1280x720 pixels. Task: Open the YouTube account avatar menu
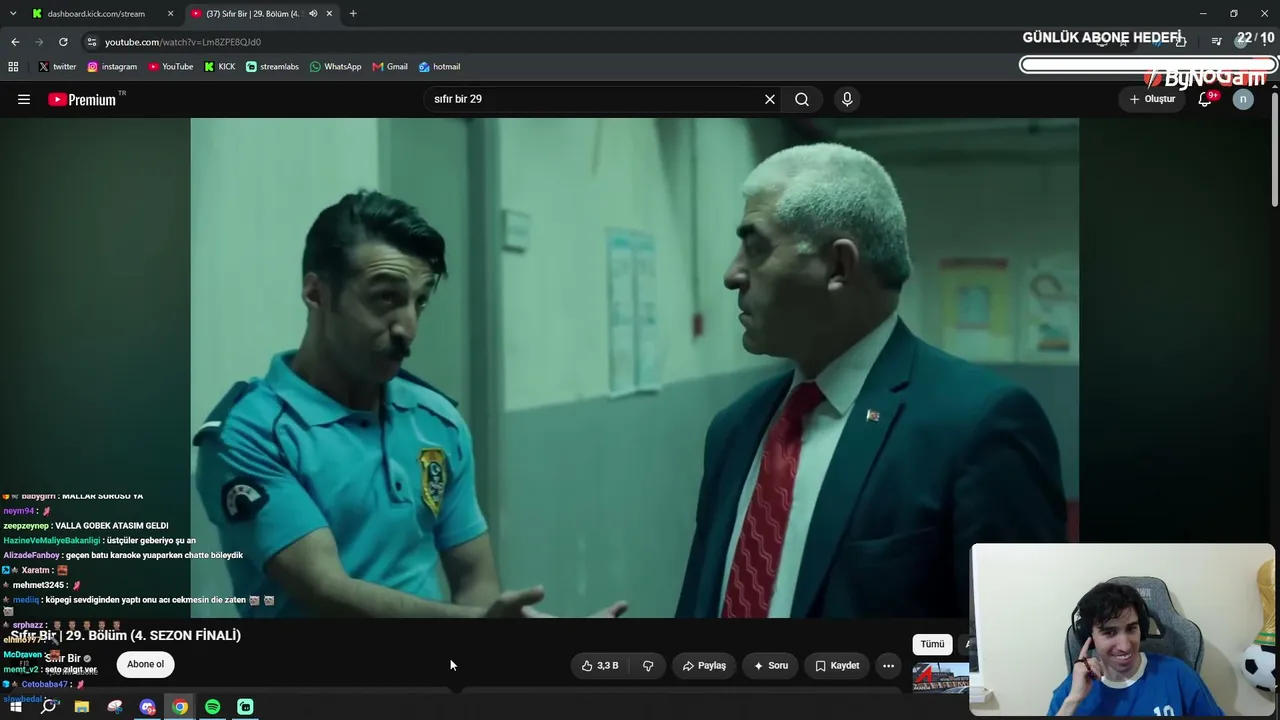coord(1243,99)
